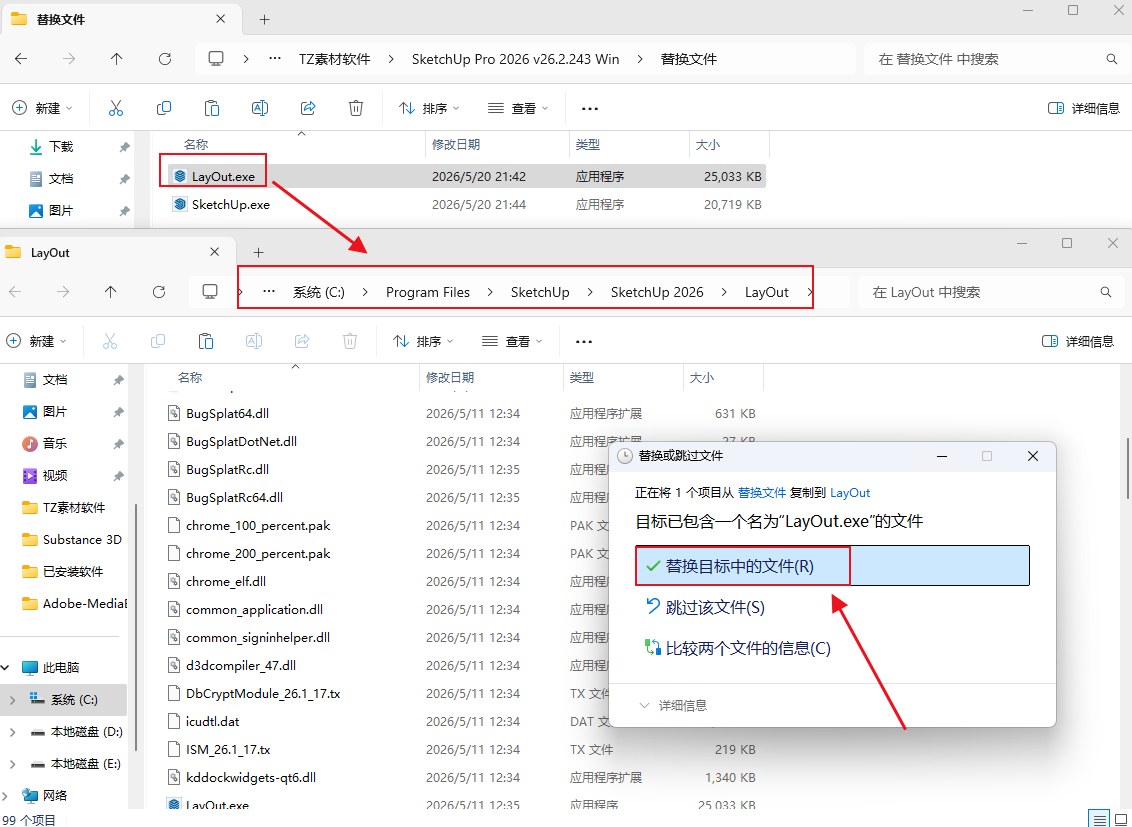
Task: Go up one level in LayOut window
Action: coord(110,292)
